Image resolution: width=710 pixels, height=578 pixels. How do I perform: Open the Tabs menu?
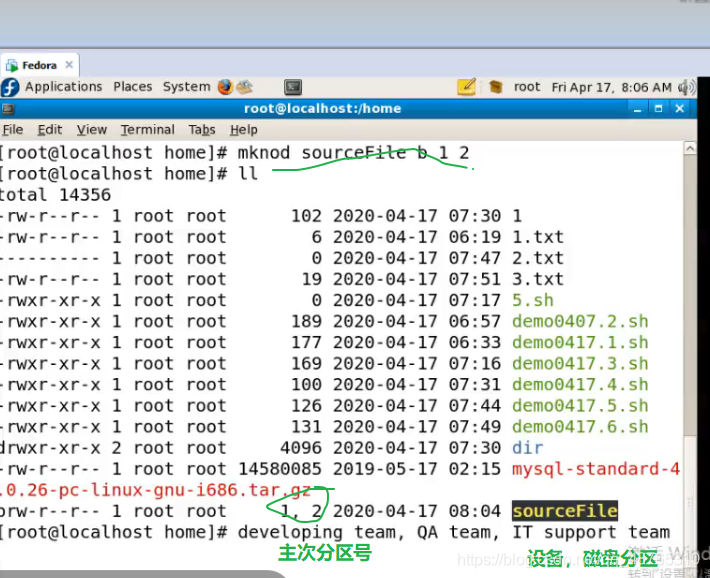202,130
